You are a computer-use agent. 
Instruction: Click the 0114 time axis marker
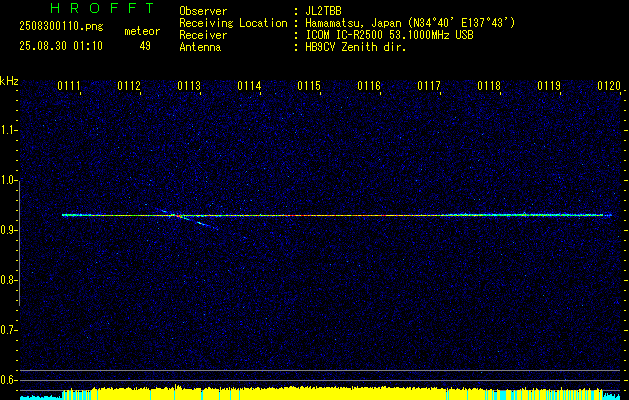[249, 86]
